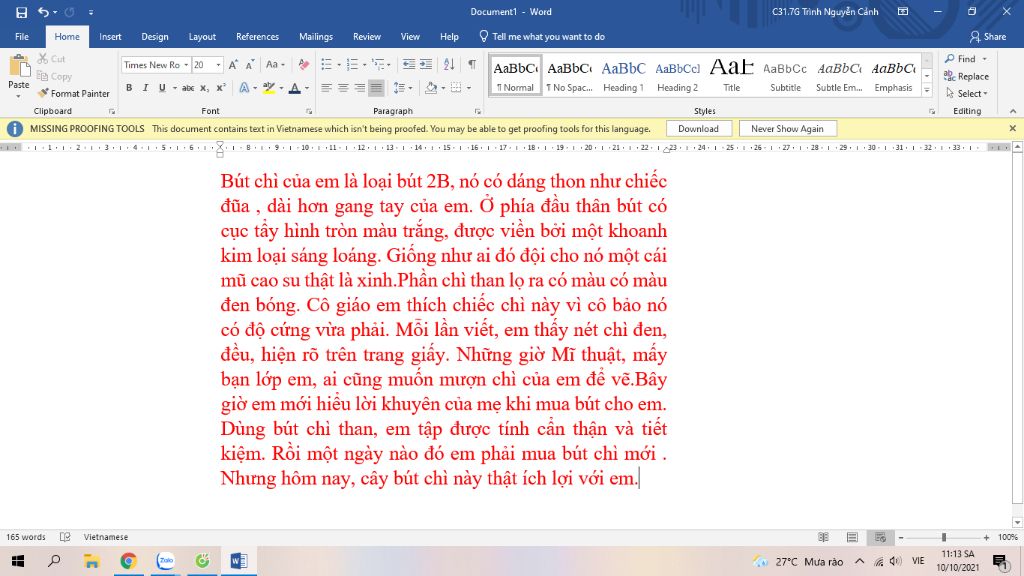
Task: Apply text effects and typography
Action: (x=244, y=88)
